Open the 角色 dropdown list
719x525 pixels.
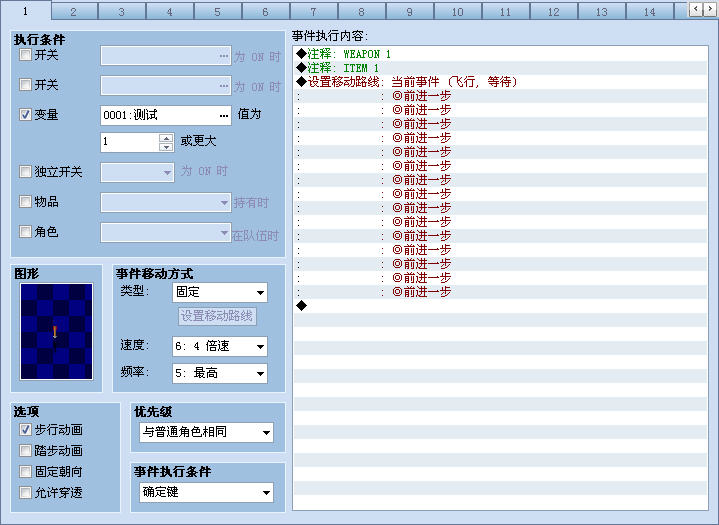tap(166, 232)
